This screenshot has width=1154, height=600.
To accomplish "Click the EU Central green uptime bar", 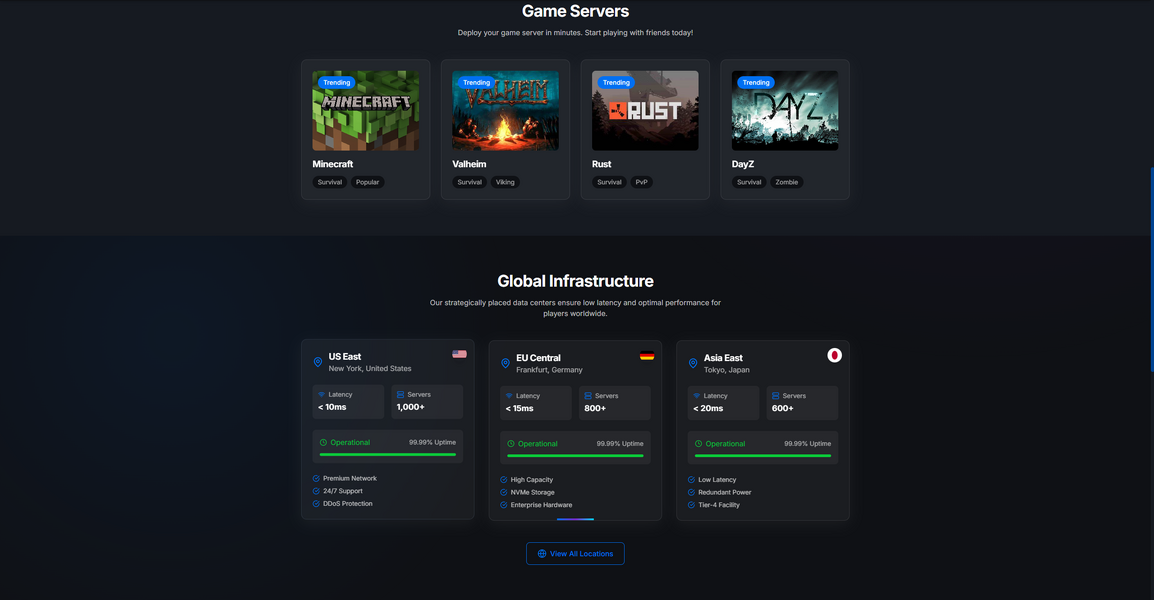I will pyautogui.click(x=576, y=456).
